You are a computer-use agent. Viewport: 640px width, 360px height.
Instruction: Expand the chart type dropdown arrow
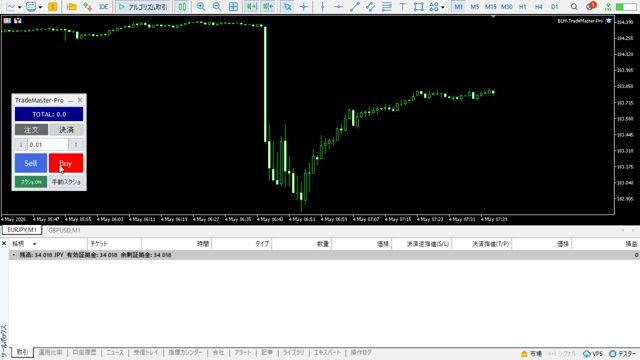20,7
